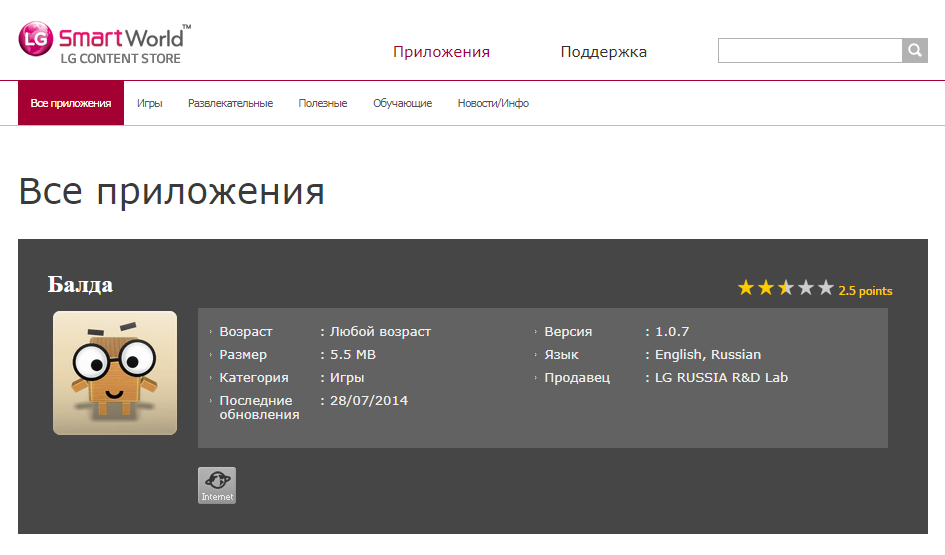Click the Последние обновления label
Image resolution: width=945 pixels, height=555 pixels.
click(259, 407)
